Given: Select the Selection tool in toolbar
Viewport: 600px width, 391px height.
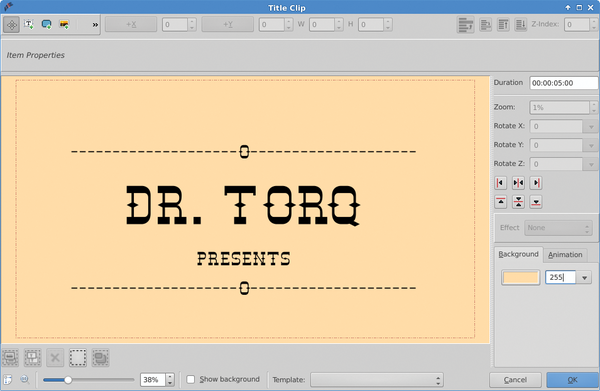Looking at the screenshot, I should tap(11, 25).
